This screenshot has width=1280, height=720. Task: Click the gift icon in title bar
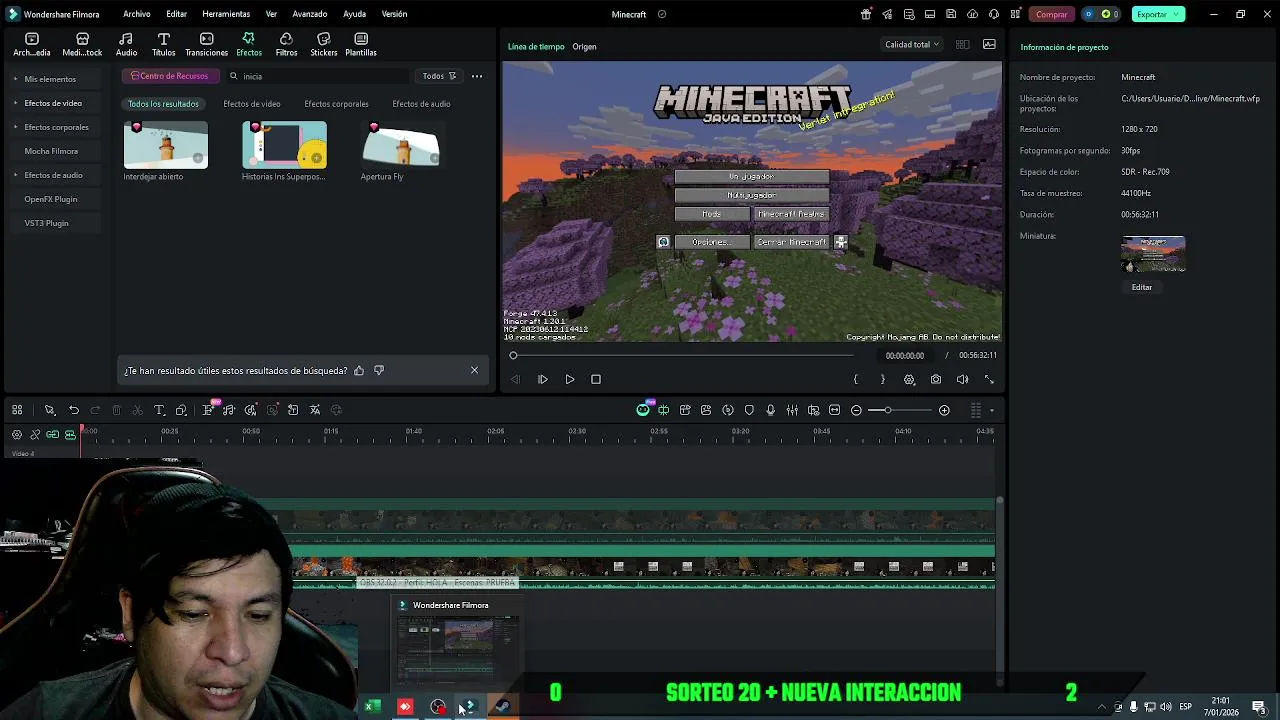pyautogui.click(x=866, y=14)
